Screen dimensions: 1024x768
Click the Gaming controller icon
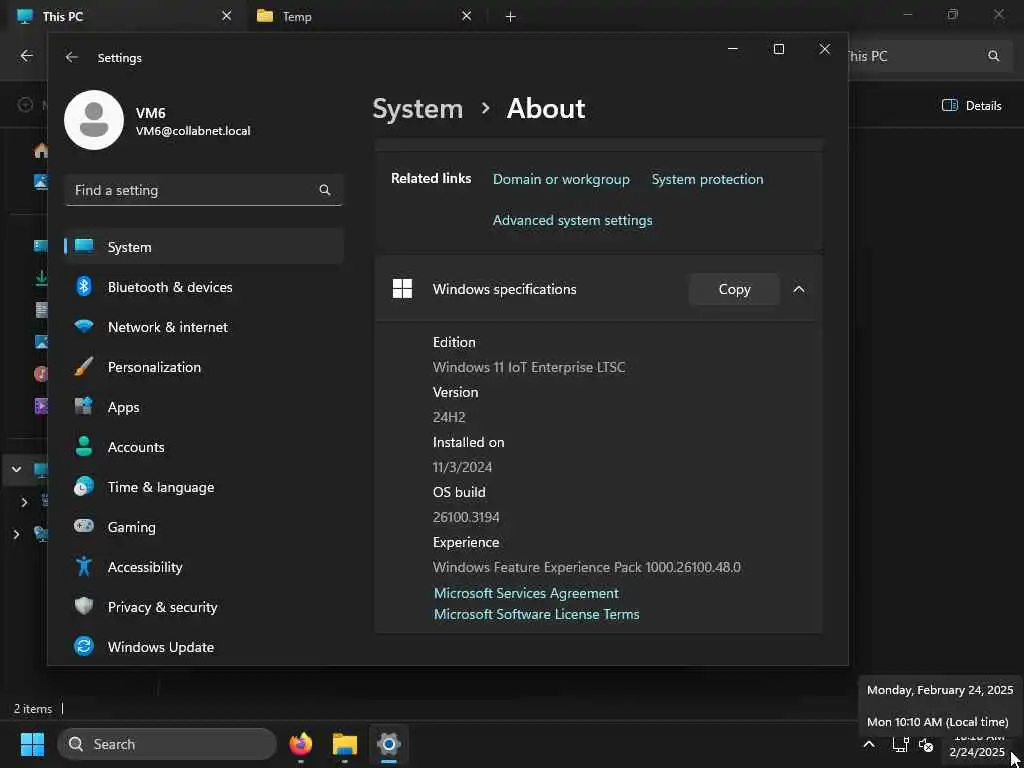pos(84,526)
